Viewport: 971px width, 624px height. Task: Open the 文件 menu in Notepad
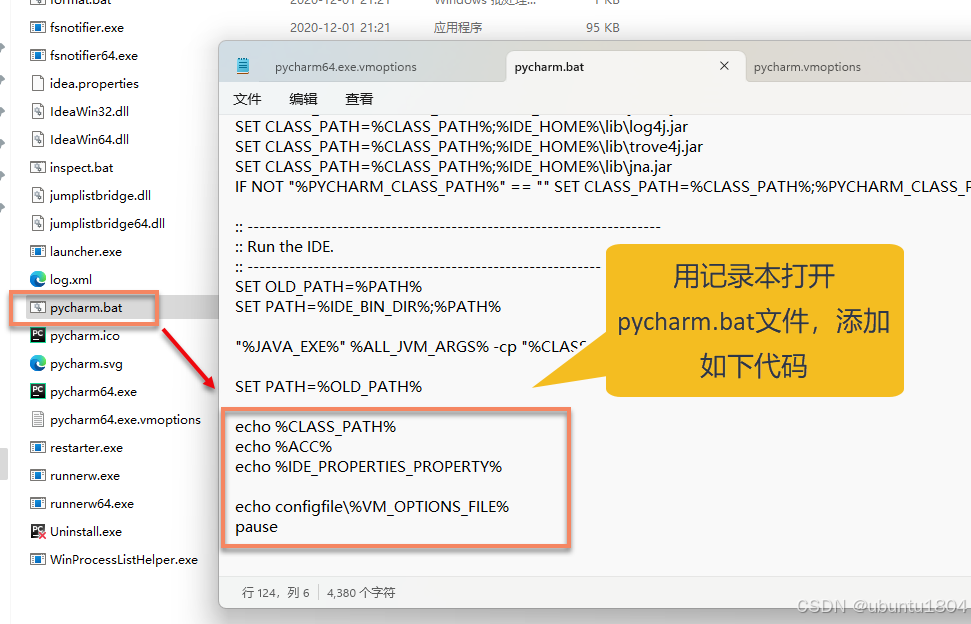tap(247, 99)
